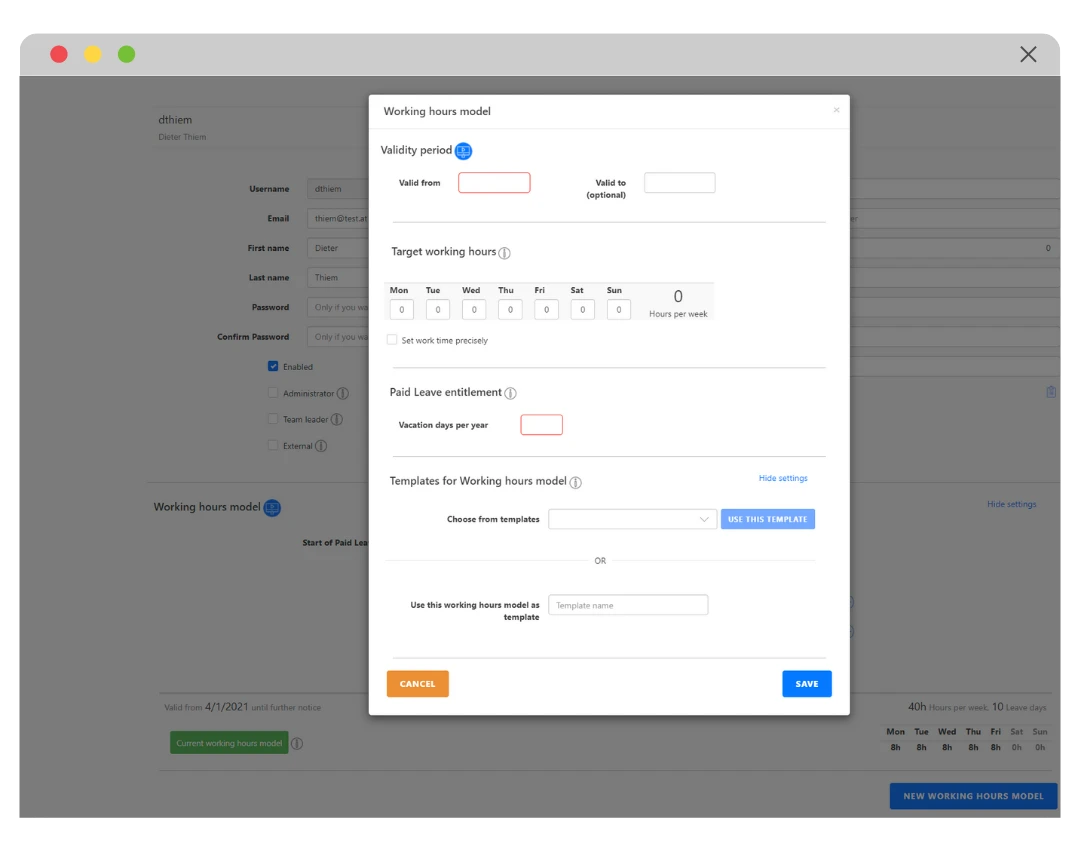Click the blue info badge beside Validity period

463,151
